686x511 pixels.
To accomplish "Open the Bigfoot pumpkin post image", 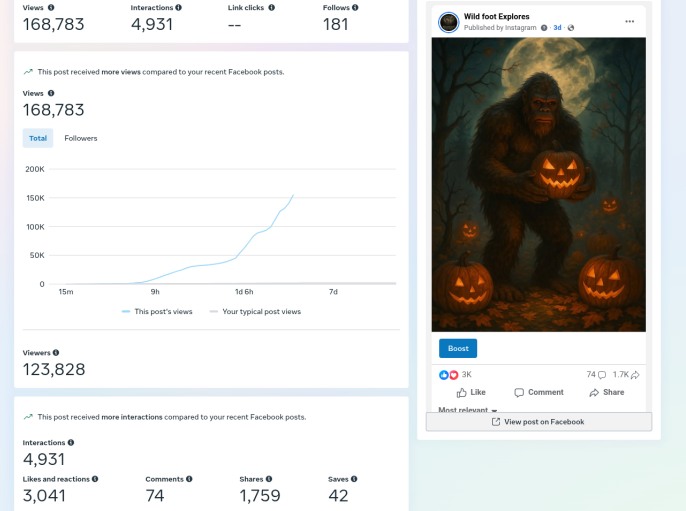I will coord(538,185).
